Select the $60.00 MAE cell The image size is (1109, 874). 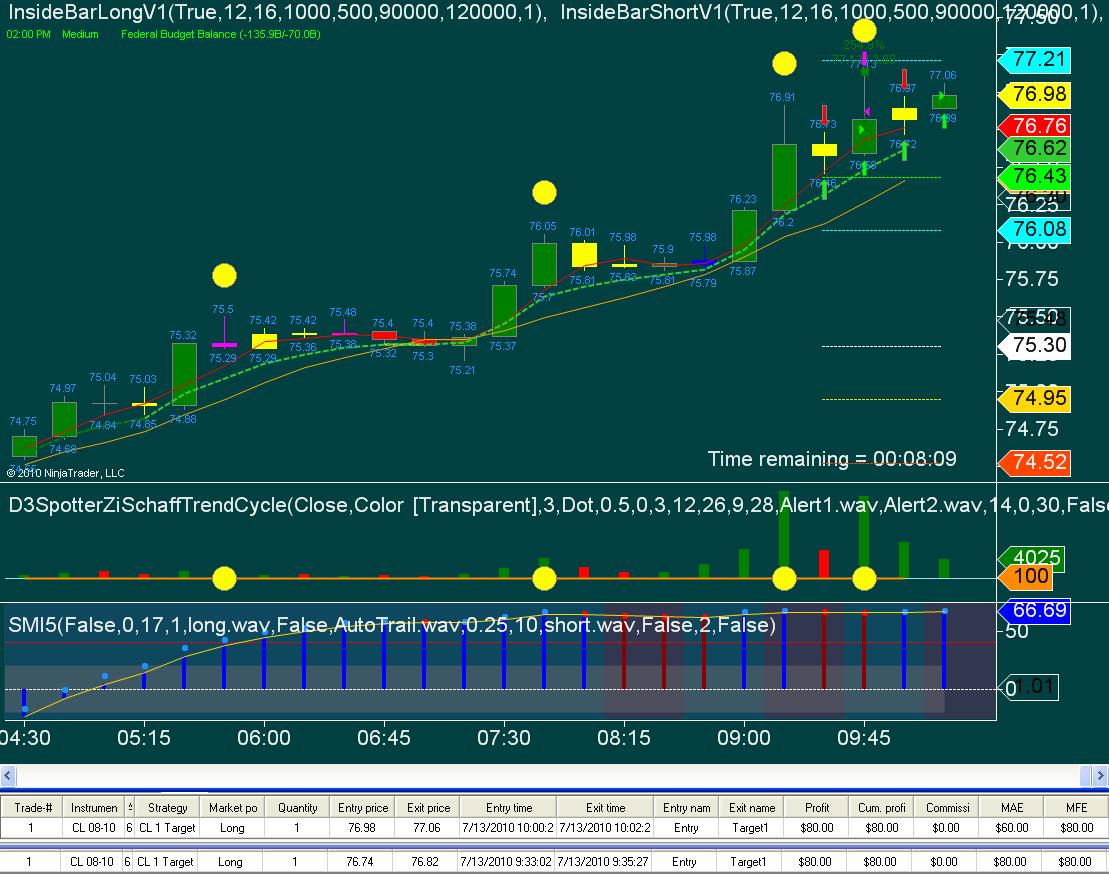[x=1011, y=827]
